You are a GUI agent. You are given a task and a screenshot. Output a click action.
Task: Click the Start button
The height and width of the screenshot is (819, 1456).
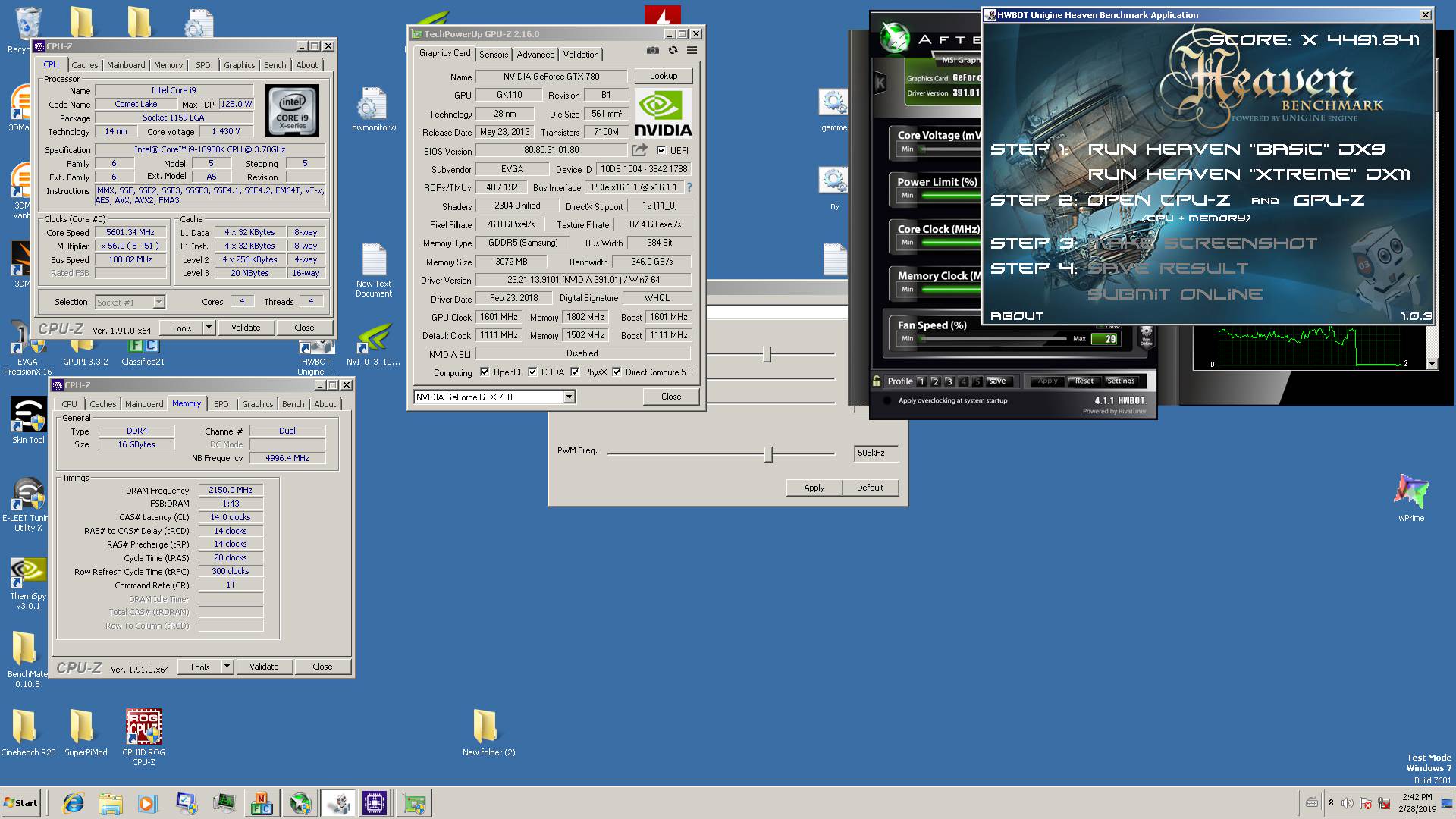[x=21, y=803]
